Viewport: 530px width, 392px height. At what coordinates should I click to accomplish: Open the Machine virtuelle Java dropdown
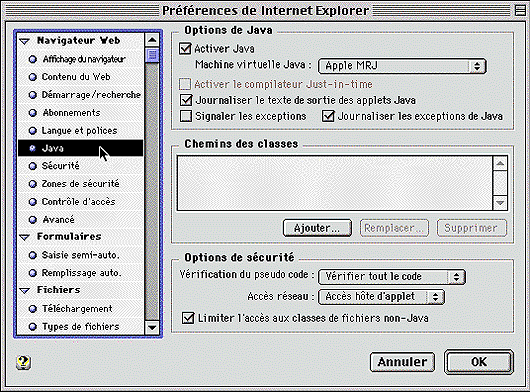tap(402, 66)
